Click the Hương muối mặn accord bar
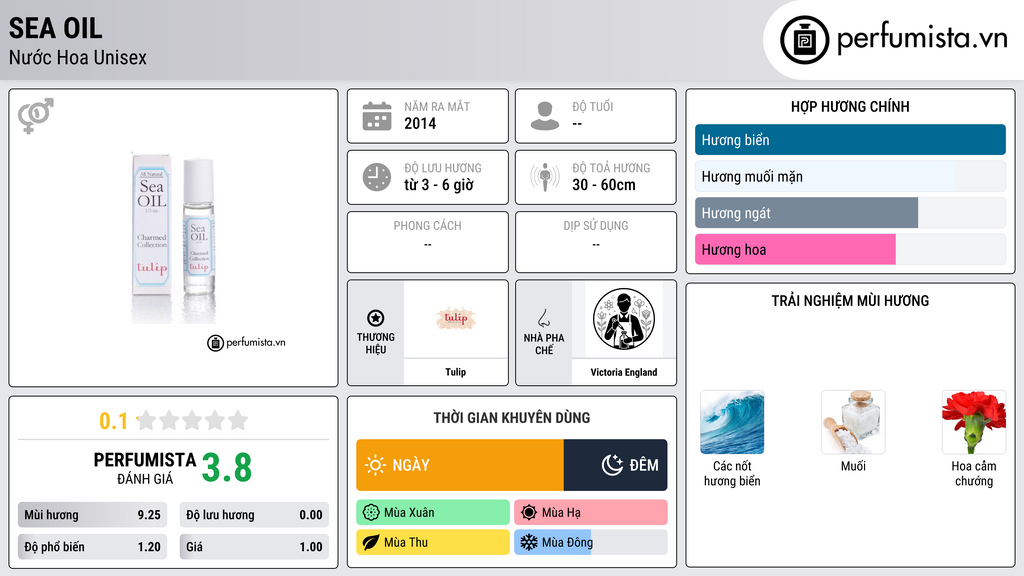 coord(850,176)
